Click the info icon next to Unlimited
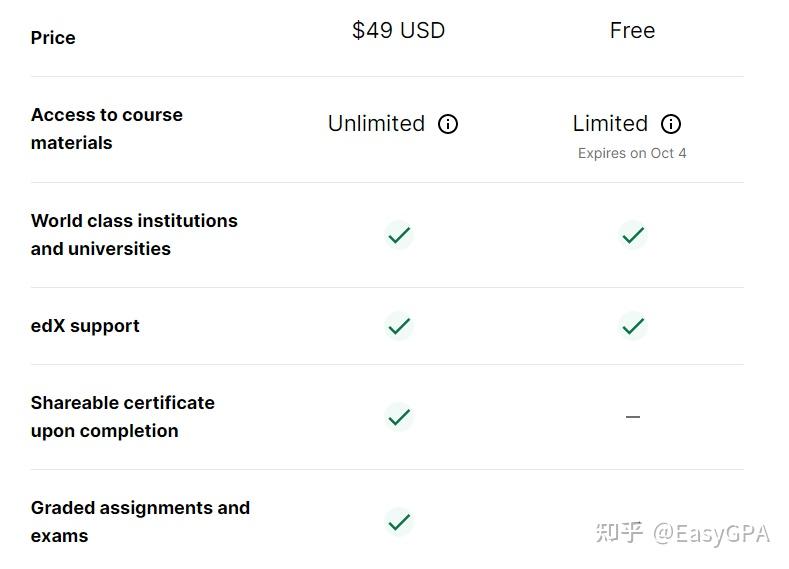The image size is (789, 569). coord(448,124)
